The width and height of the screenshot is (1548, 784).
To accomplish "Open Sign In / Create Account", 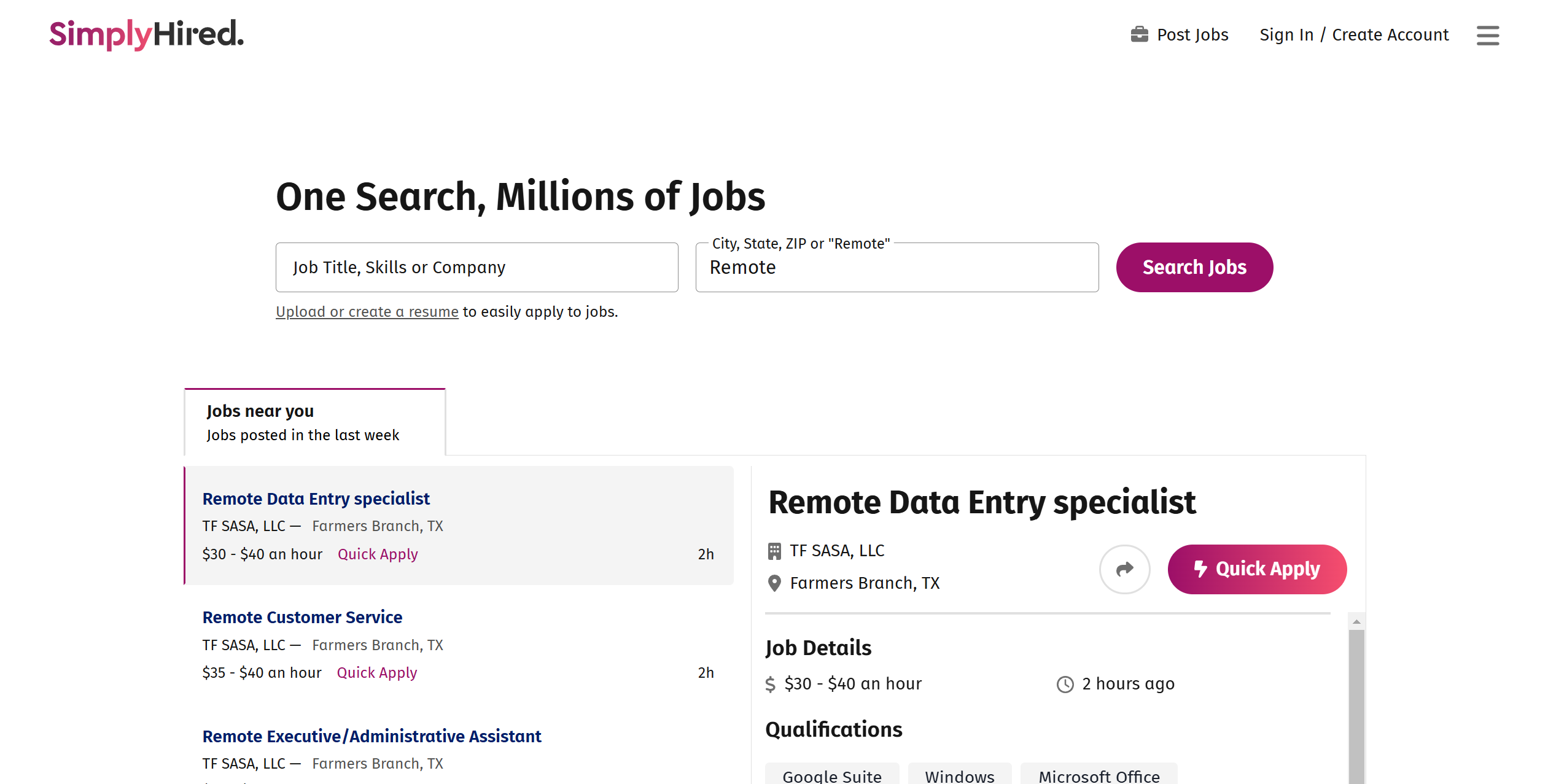I will click(x=1354, y=34).
